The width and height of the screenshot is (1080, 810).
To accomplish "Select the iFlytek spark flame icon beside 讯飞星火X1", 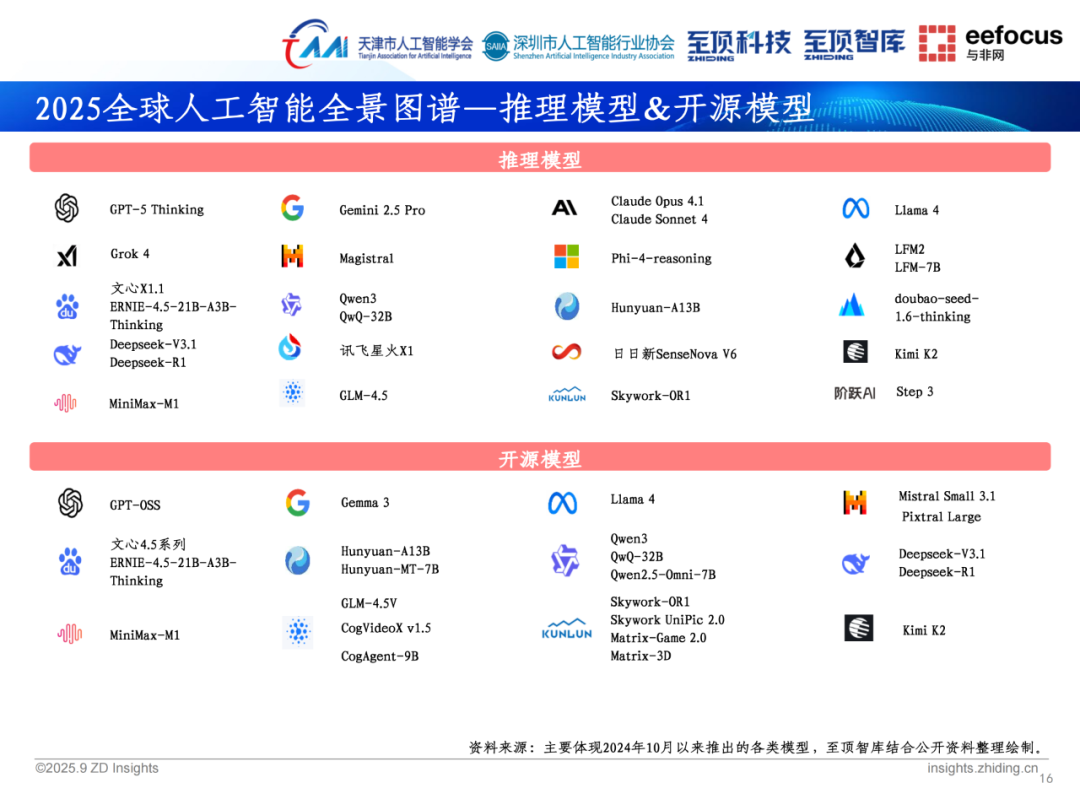I will pyautogui.click(x=290, y=347).
